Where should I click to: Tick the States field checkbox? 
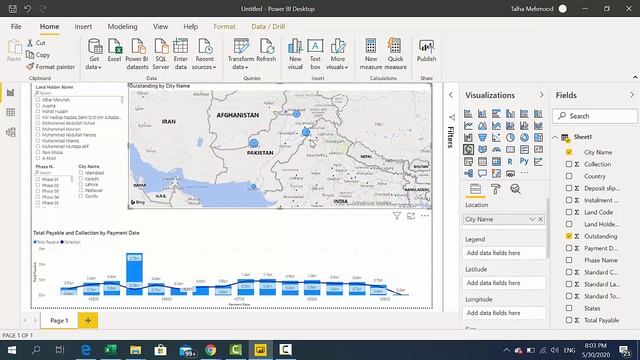point(569,308)
